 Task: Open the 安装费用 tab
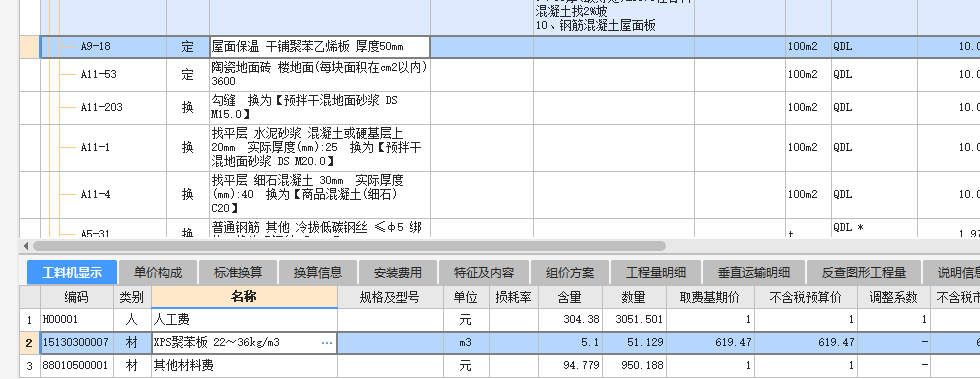(x=398, y=273)
